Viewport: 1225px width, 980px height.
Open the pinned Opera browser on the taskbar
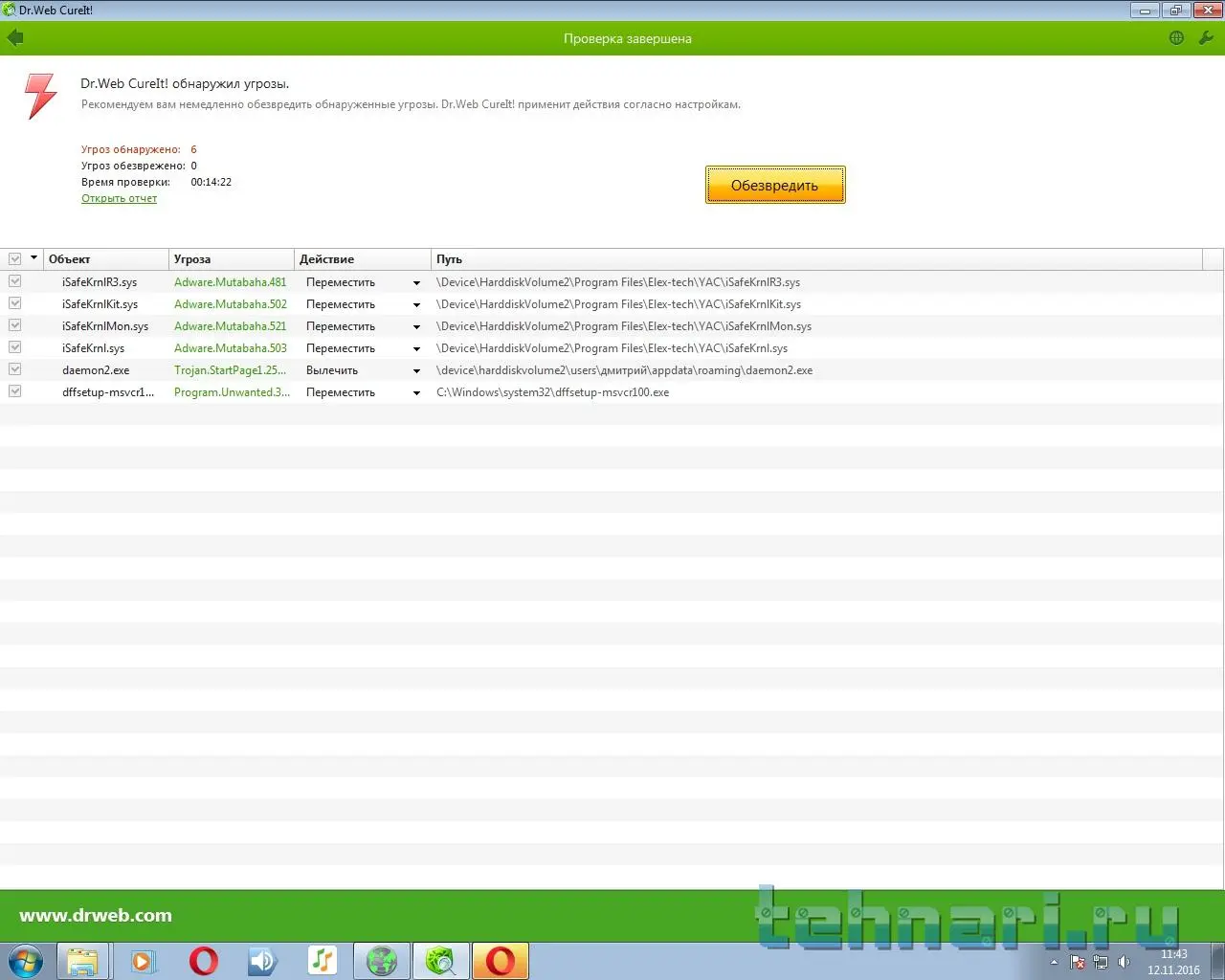click(203, 961)
